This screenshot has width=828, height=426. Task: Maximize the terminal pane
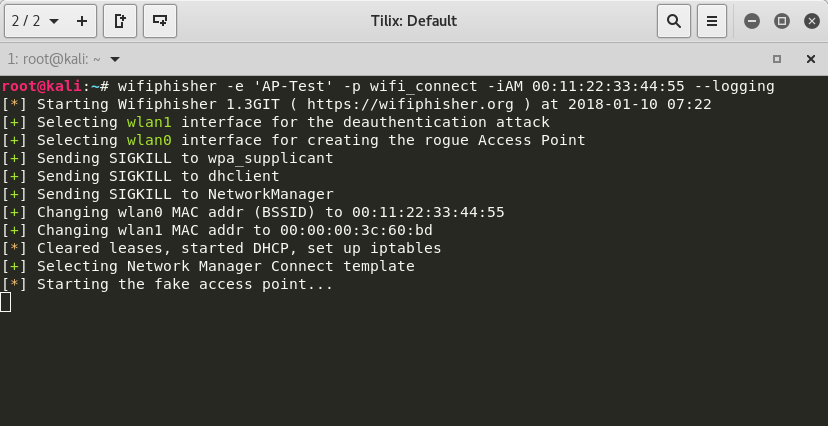pyautogui.click(x=777, y=59)
